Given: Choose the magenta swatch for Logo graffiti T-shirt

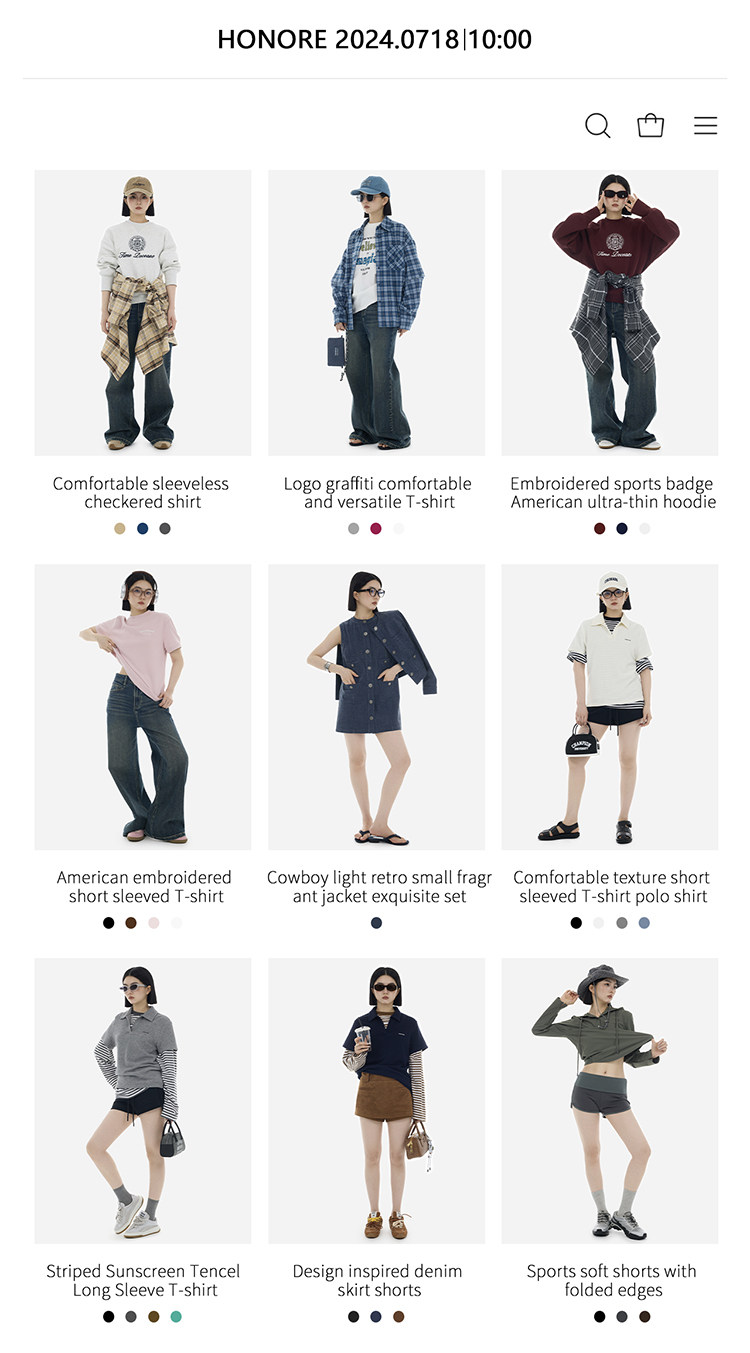Looking at the screenshot, I should pos(376,529).
